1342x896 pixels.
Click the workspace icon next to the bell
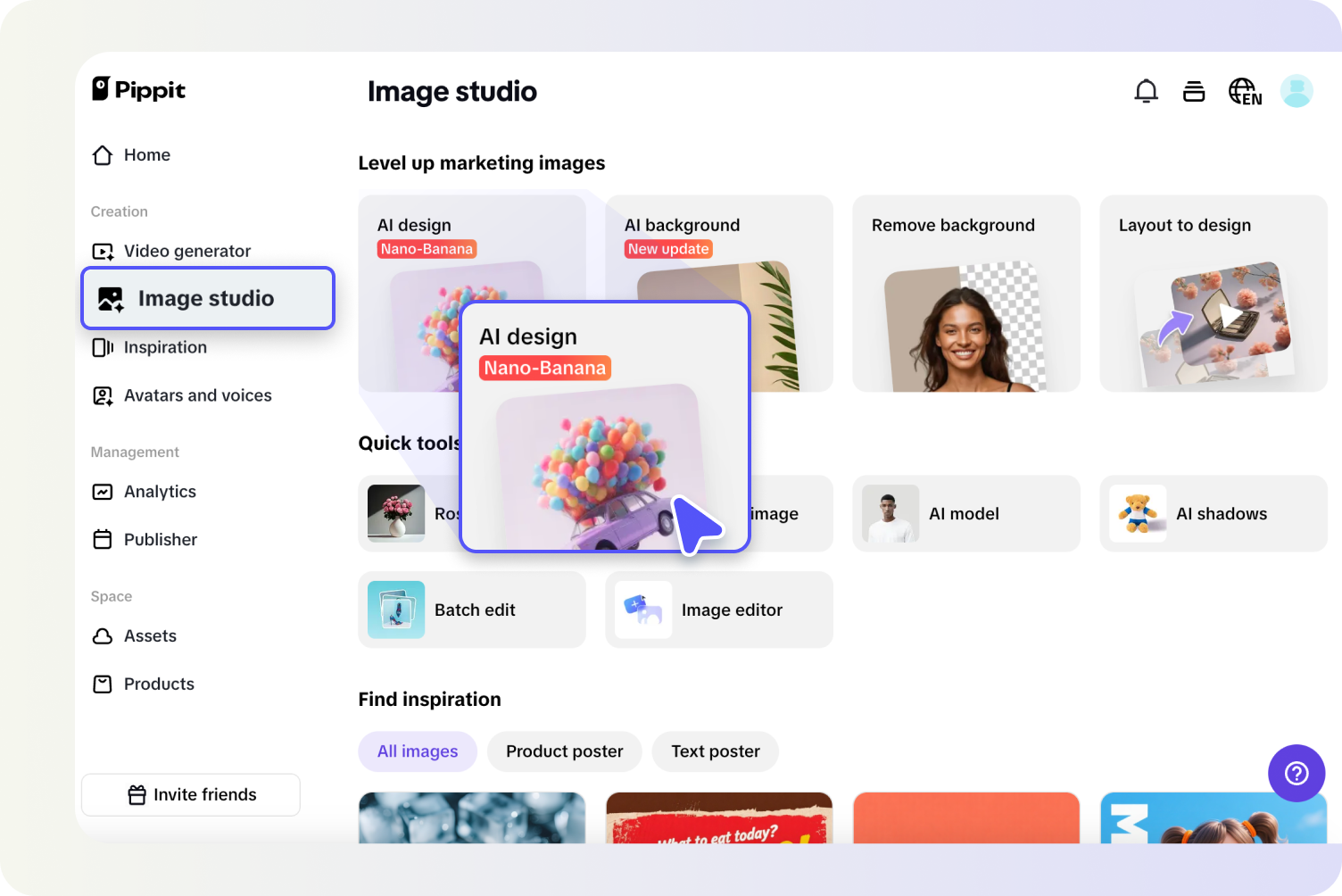(x=1194, y=90)
